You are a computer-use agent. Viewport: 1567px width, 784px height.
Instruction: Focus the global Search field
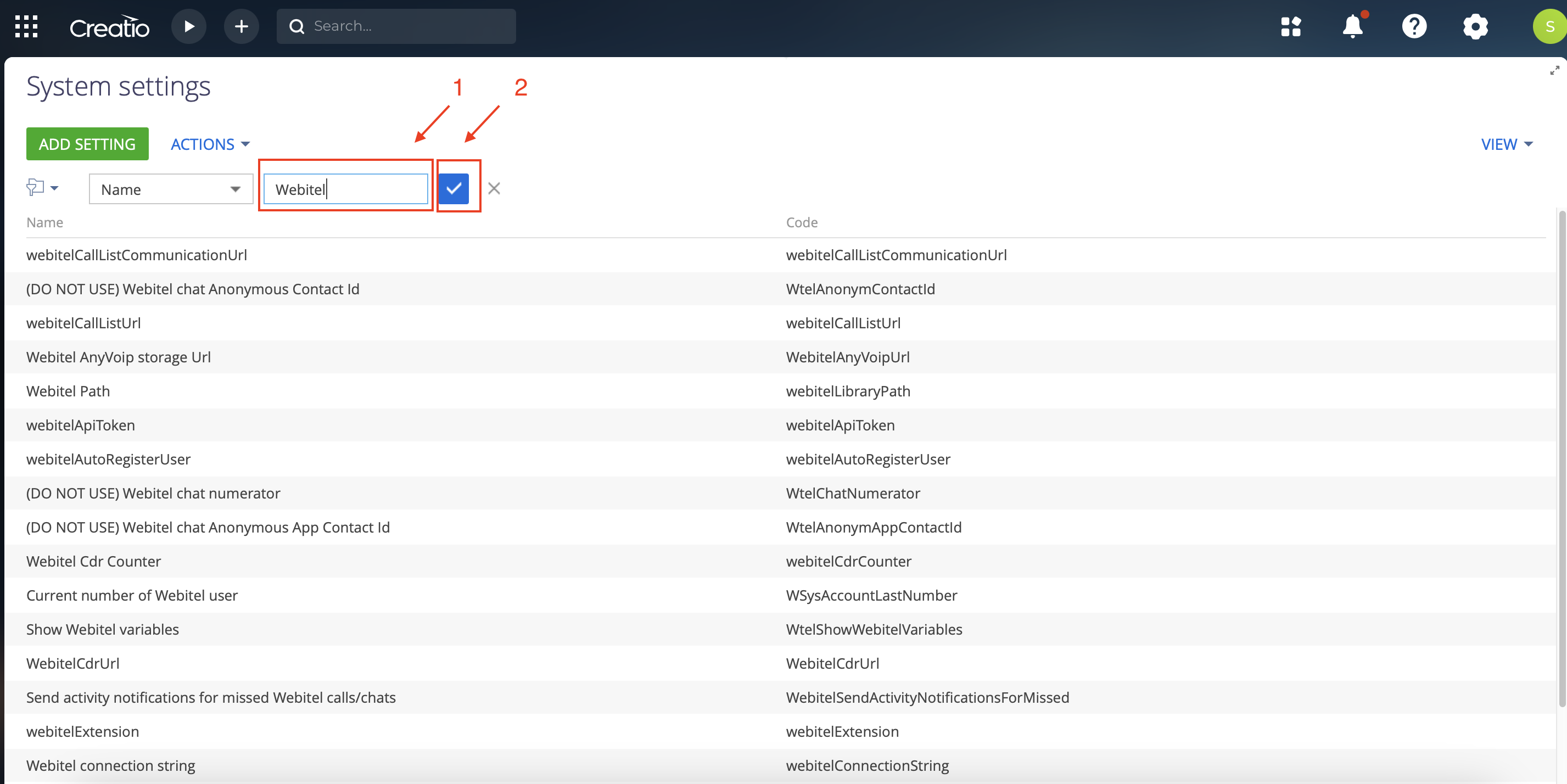click(396, 26)
